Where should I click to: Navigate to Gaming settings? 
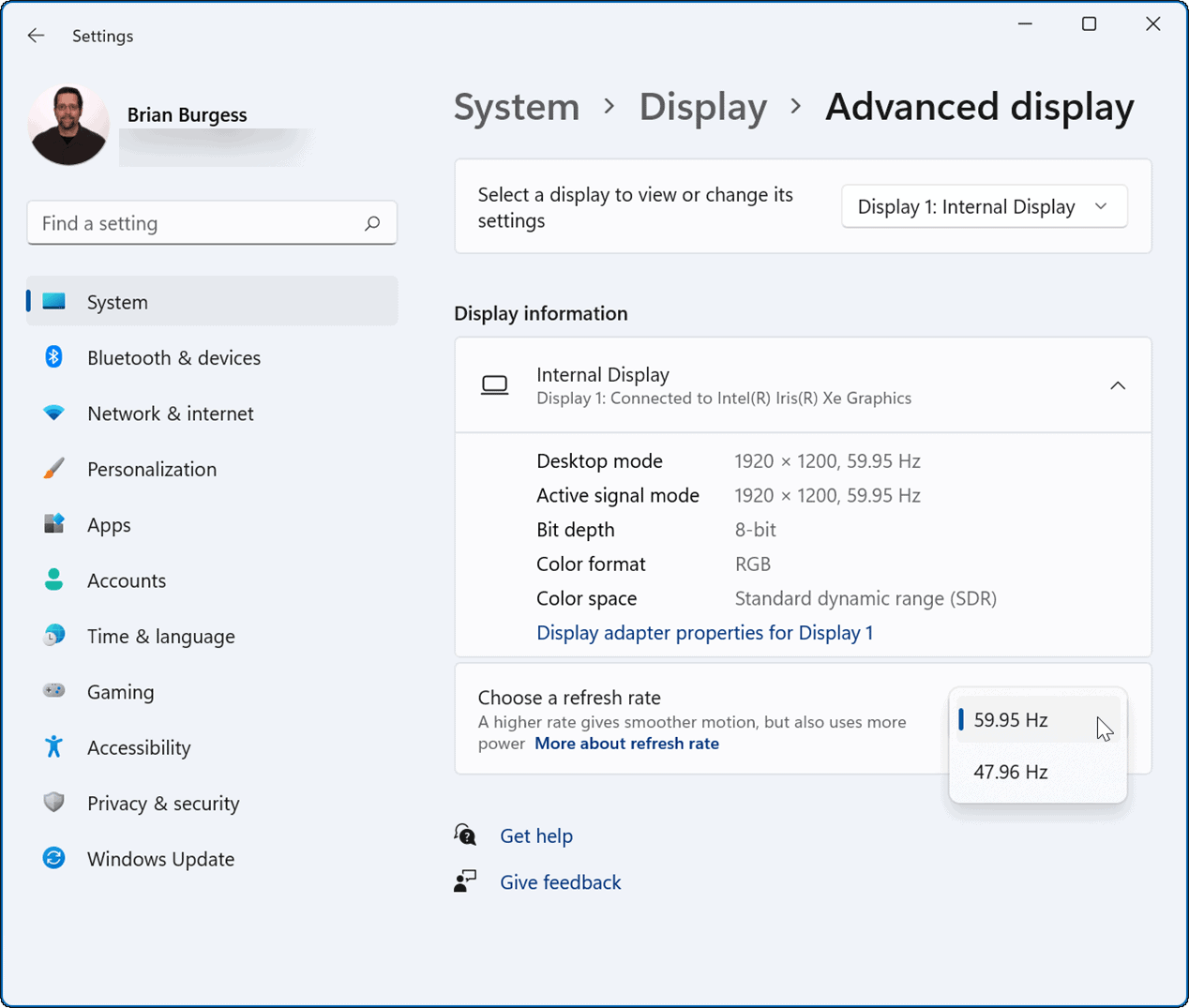(x=212, y=691)
